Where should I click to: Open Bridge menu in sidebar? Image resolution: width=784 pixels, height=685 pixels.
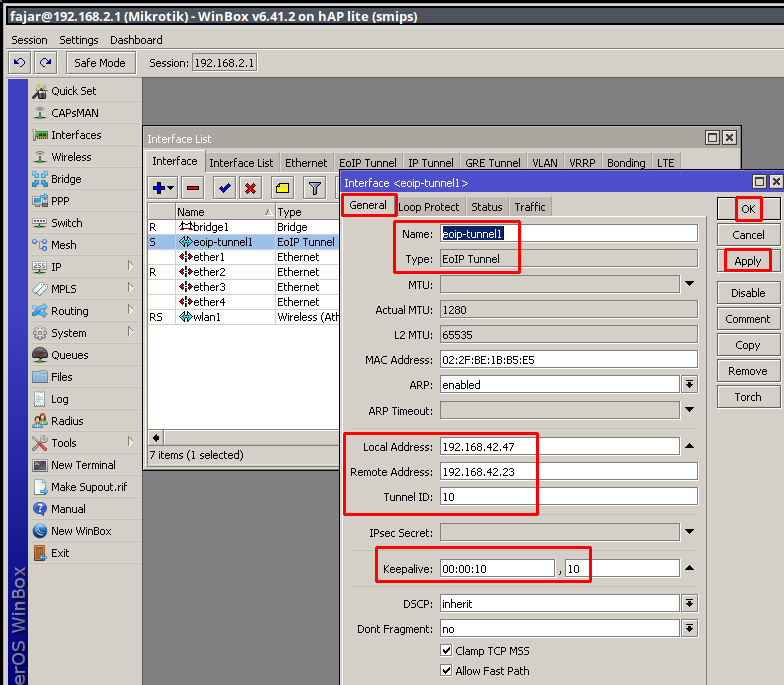(66, 179)
